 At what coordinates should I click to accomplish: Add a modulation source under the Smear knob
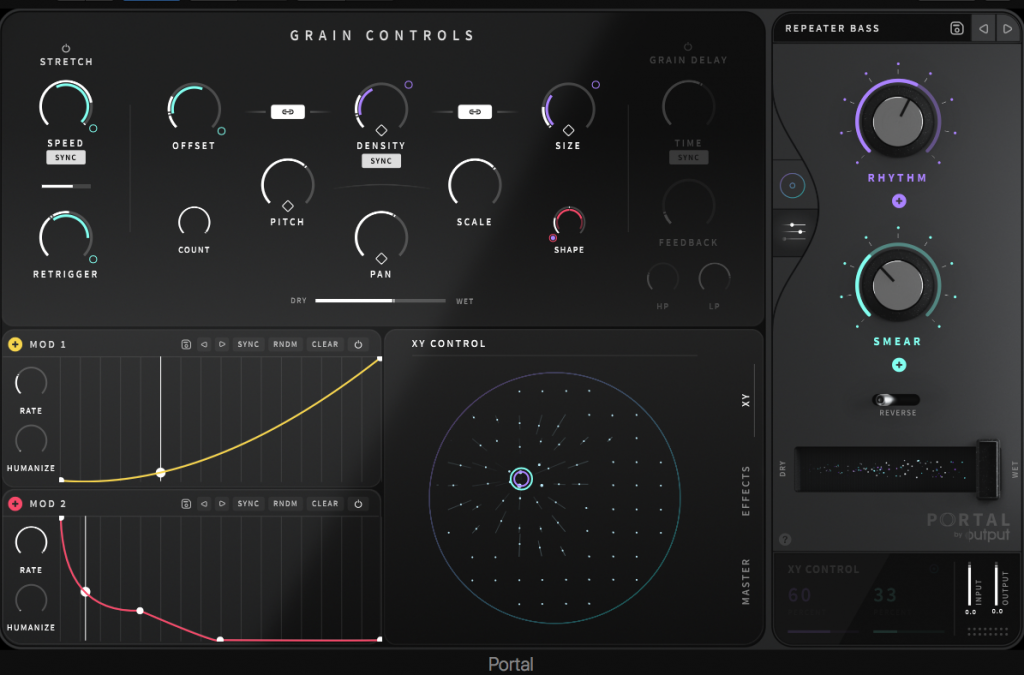click(x=898, y=364)
